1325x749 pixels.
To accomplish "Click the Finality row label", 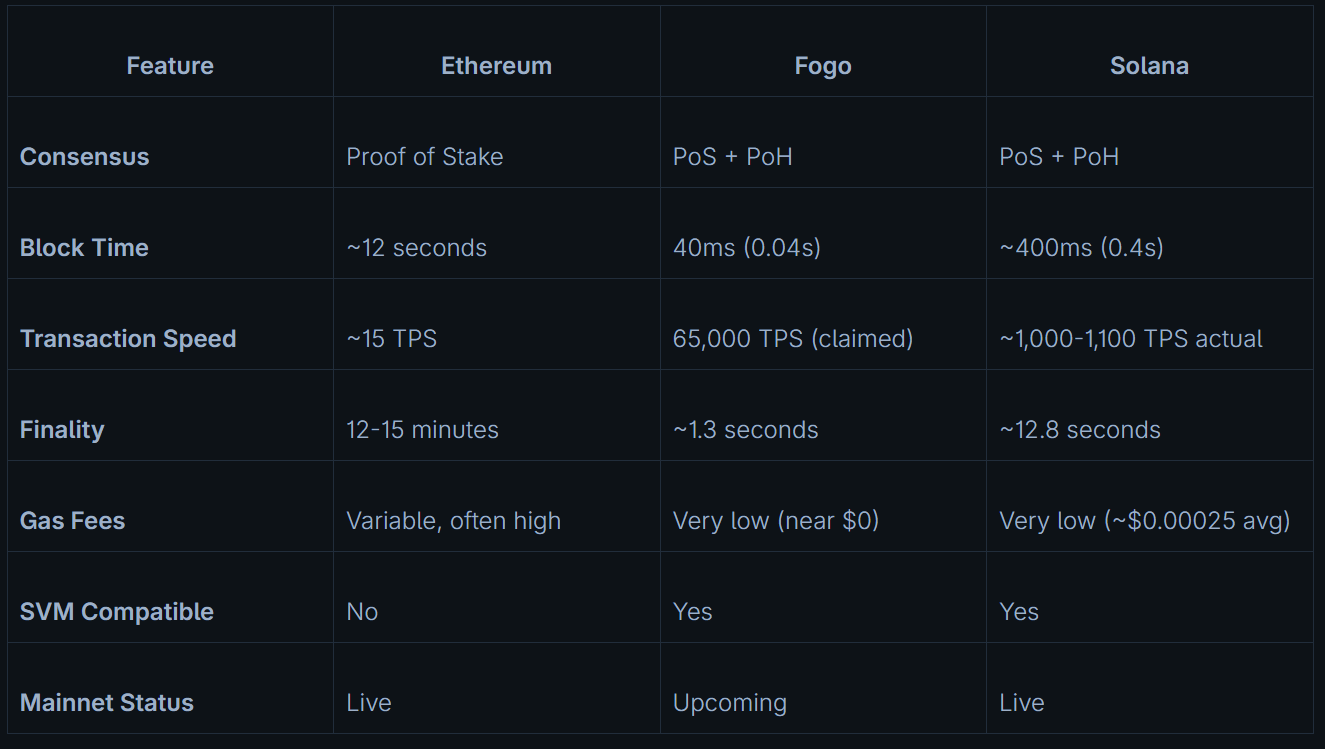I will (x=62, y=430).
